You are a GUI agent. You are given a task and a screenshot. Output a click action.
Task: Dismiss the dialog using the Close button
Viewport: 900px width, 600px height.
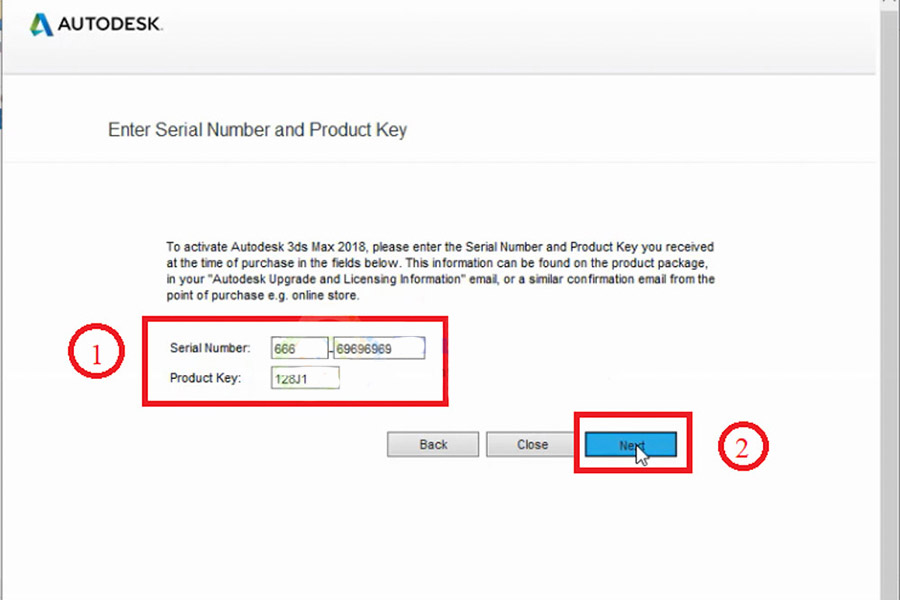532,445
